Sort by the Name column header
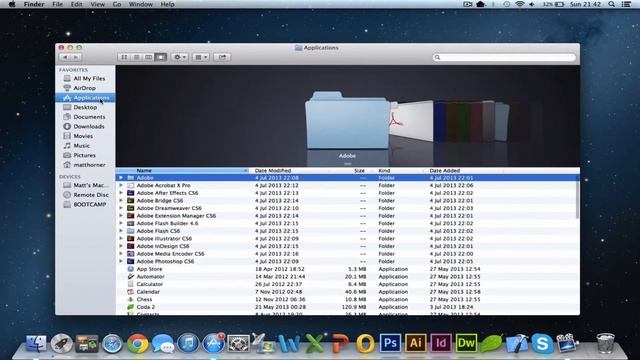The width and height of the screenshot is (640, 360). [x=183, y=171]
